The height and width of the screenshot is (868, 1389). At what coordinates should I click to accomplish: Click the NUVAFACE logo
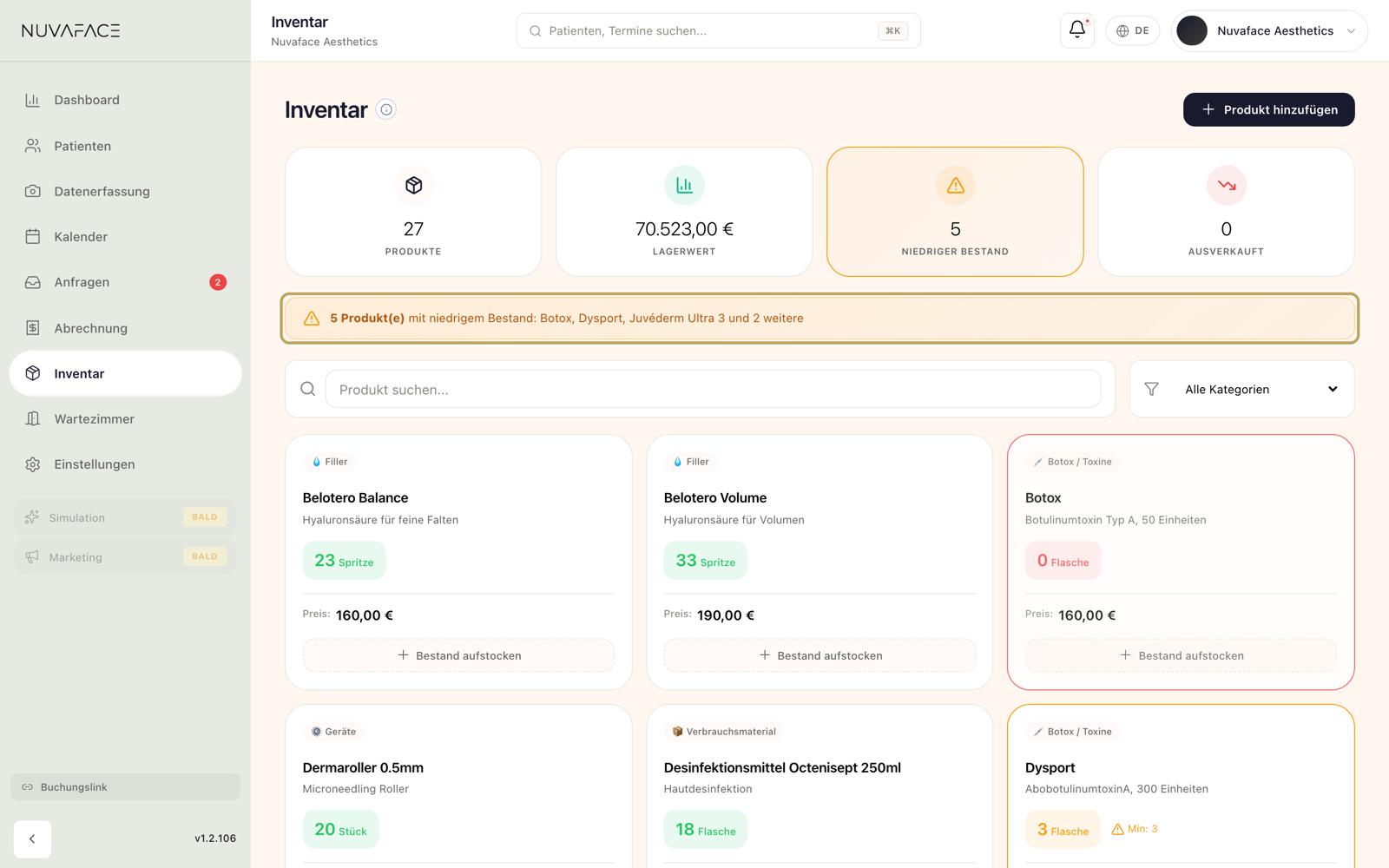point(71,30)
